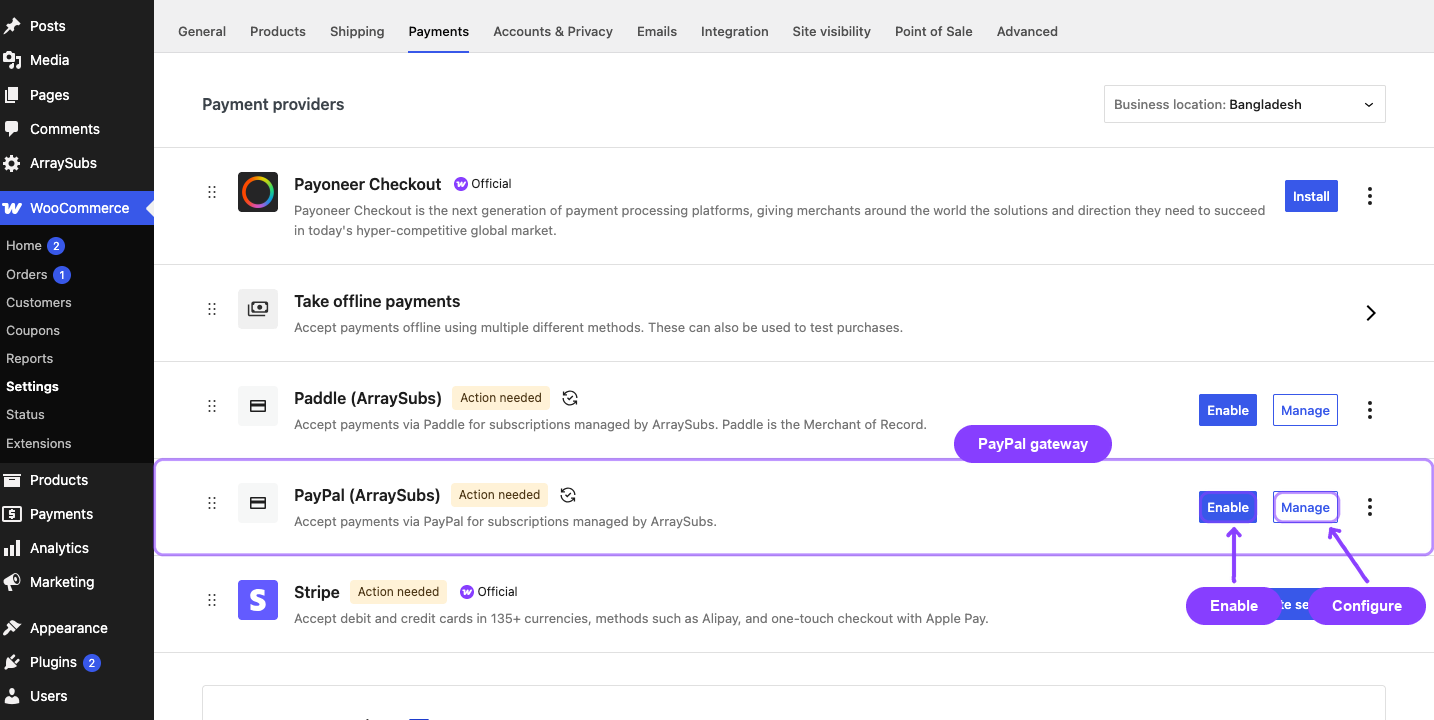Enable the Paddle (ArraySubs) gateway
Screen dimensions: 1434x720
[1228, 410]
